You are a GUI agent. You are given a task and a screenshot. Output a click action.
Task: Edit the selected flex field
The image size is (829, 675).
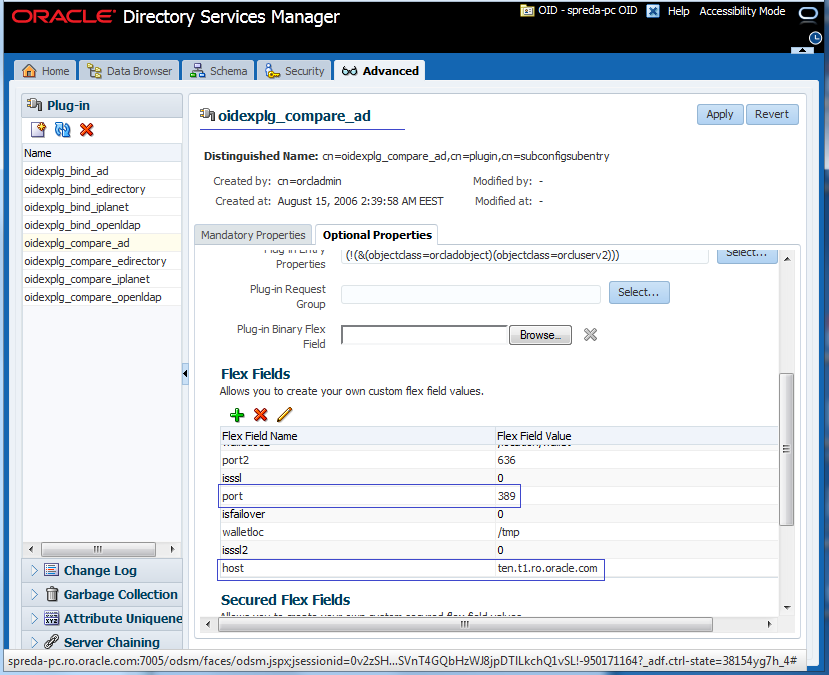[283, 414]
